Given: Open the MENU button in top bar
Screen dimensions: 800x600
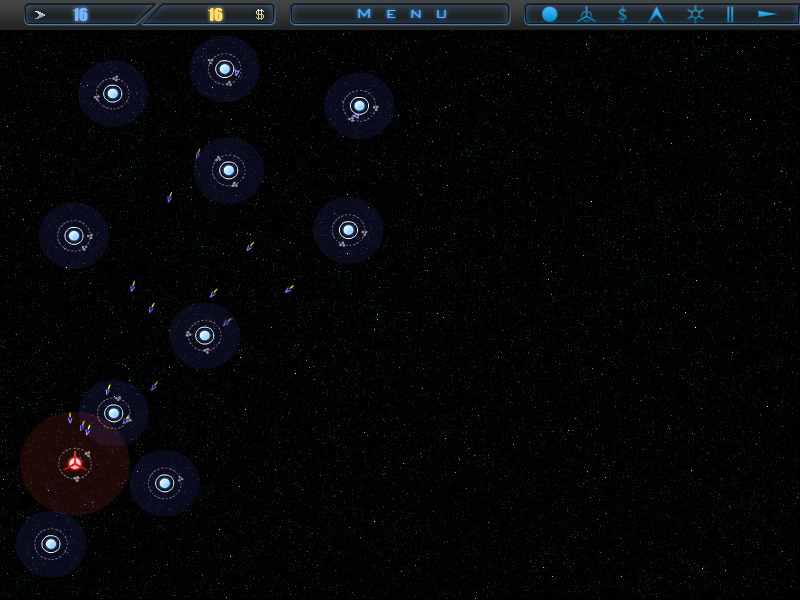Looking at the screenshot, I should [400, 14].
